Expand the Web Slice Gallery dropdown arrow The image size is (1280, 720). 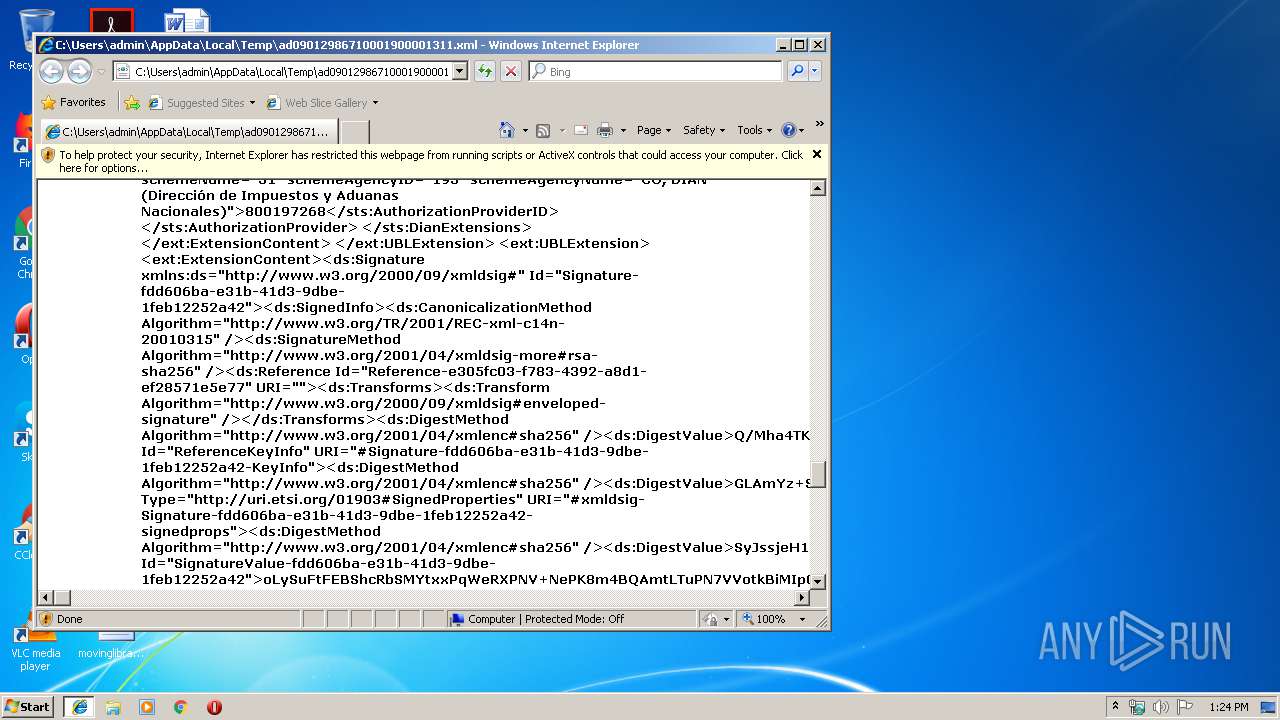coord(376,103)
